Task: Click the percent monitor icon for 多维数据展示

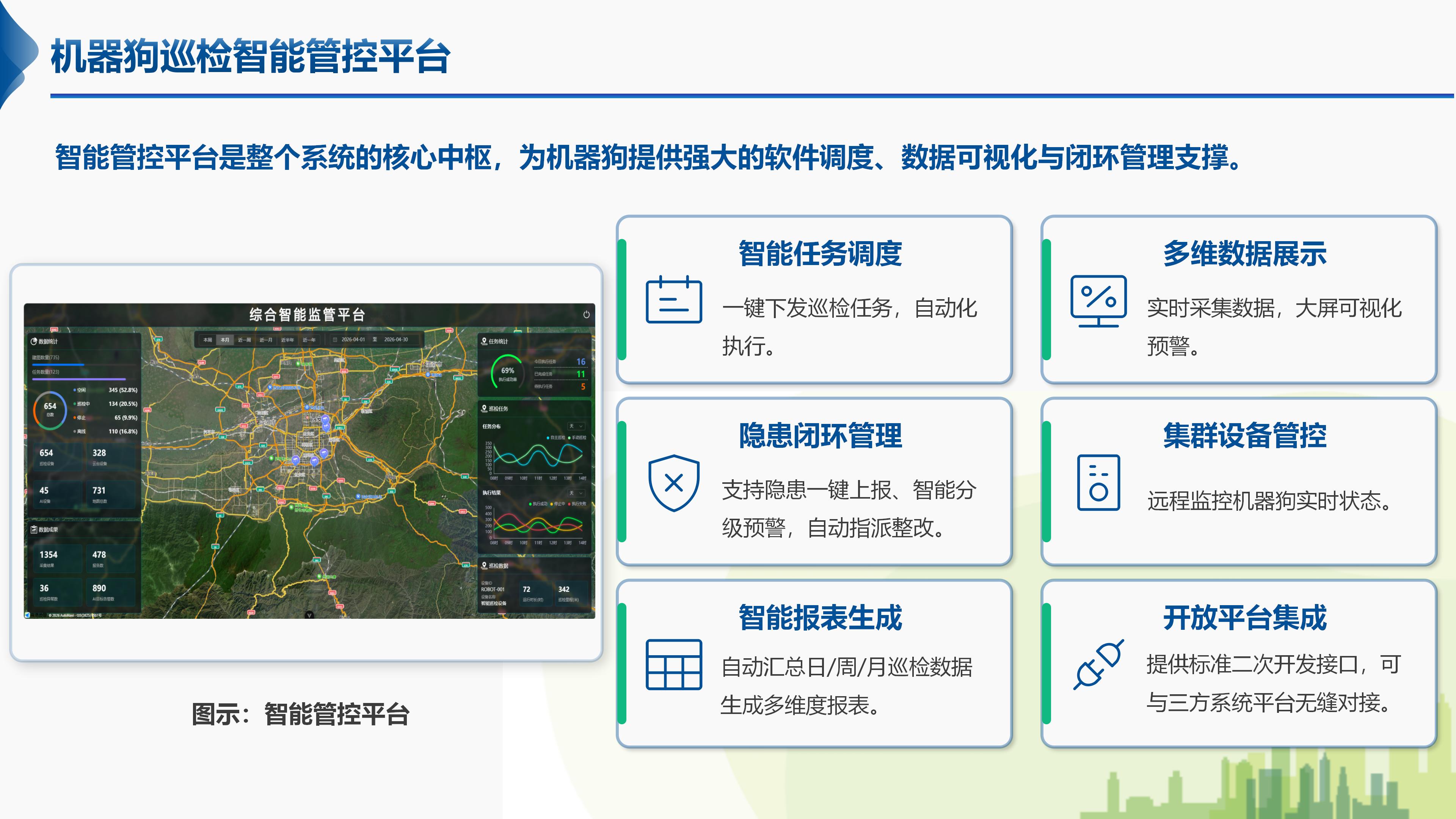Action: (x=1098, y=301)
